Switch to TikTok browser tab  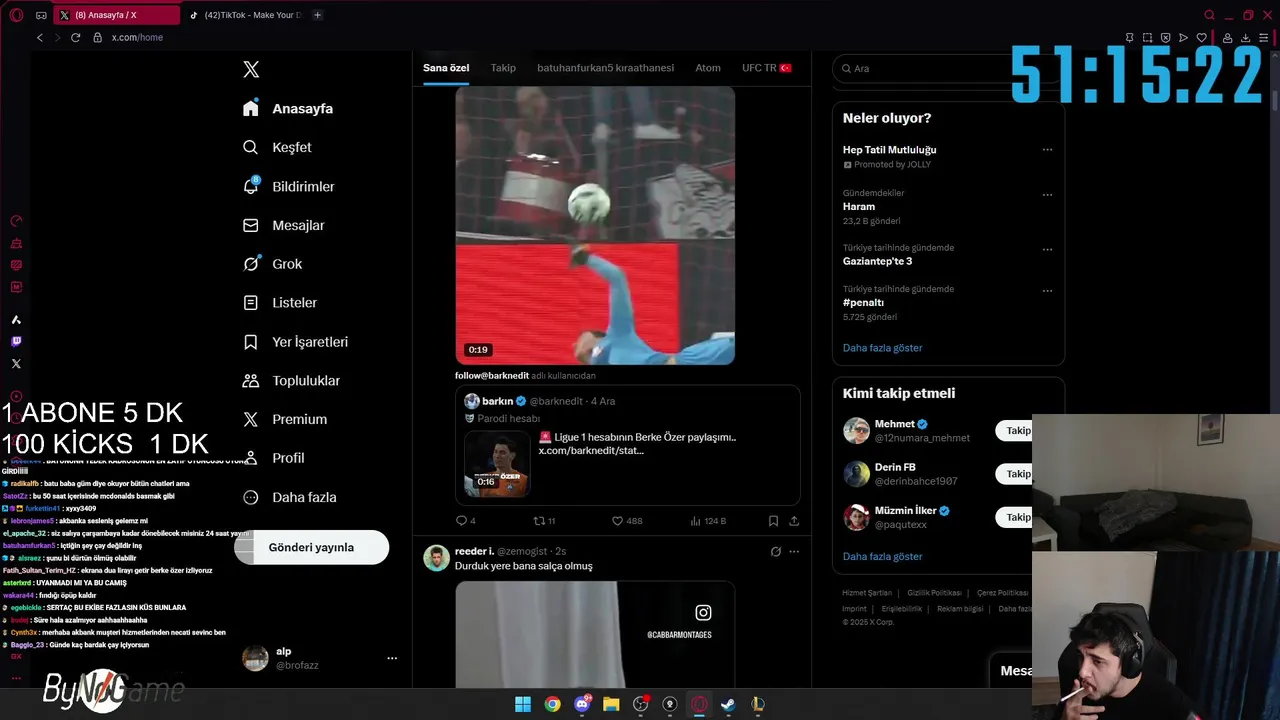tap(245, 15)
